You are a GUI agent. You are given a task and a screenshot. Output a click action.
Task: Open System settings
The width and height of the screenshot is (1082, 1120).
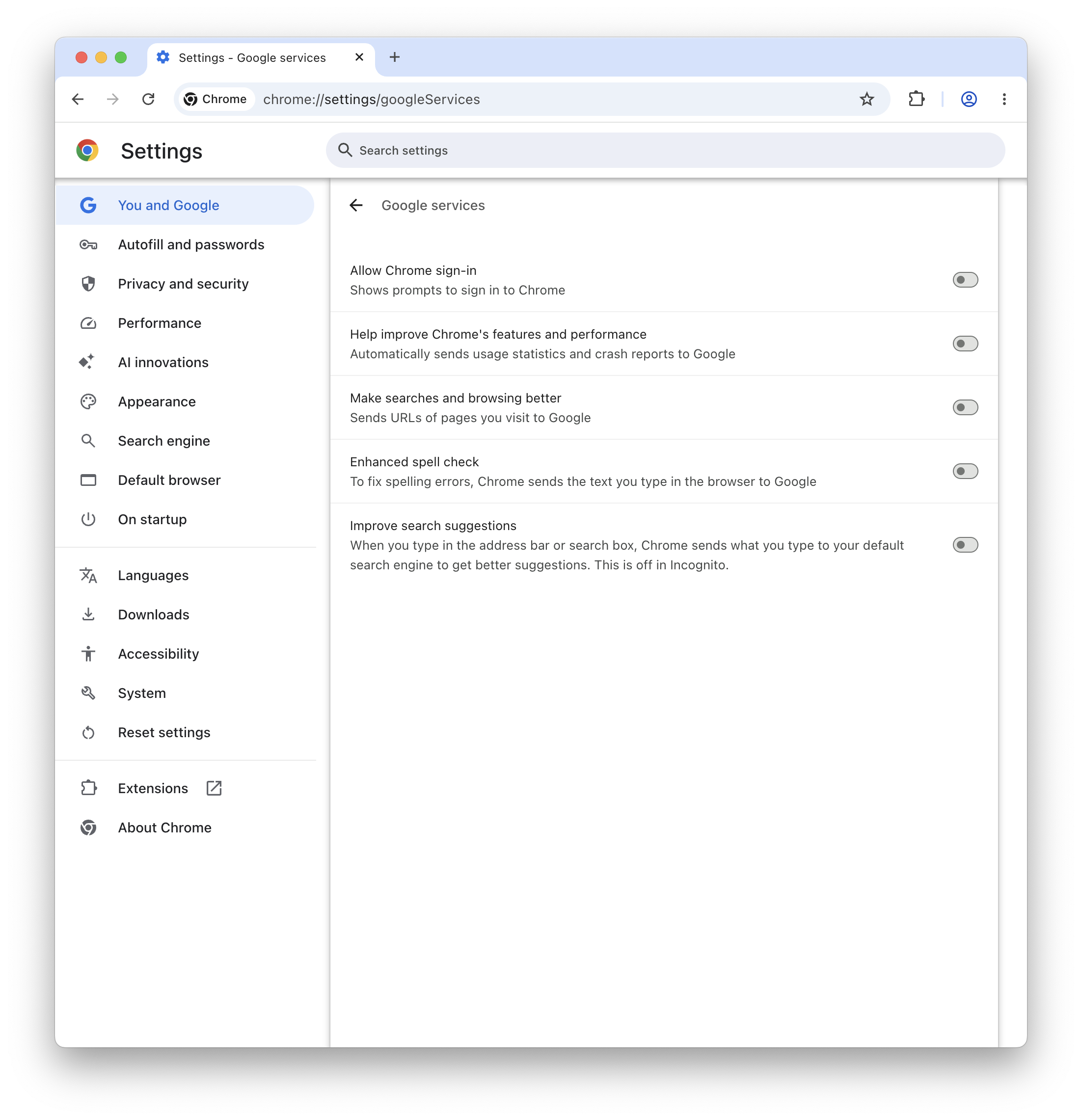point(185,693)
